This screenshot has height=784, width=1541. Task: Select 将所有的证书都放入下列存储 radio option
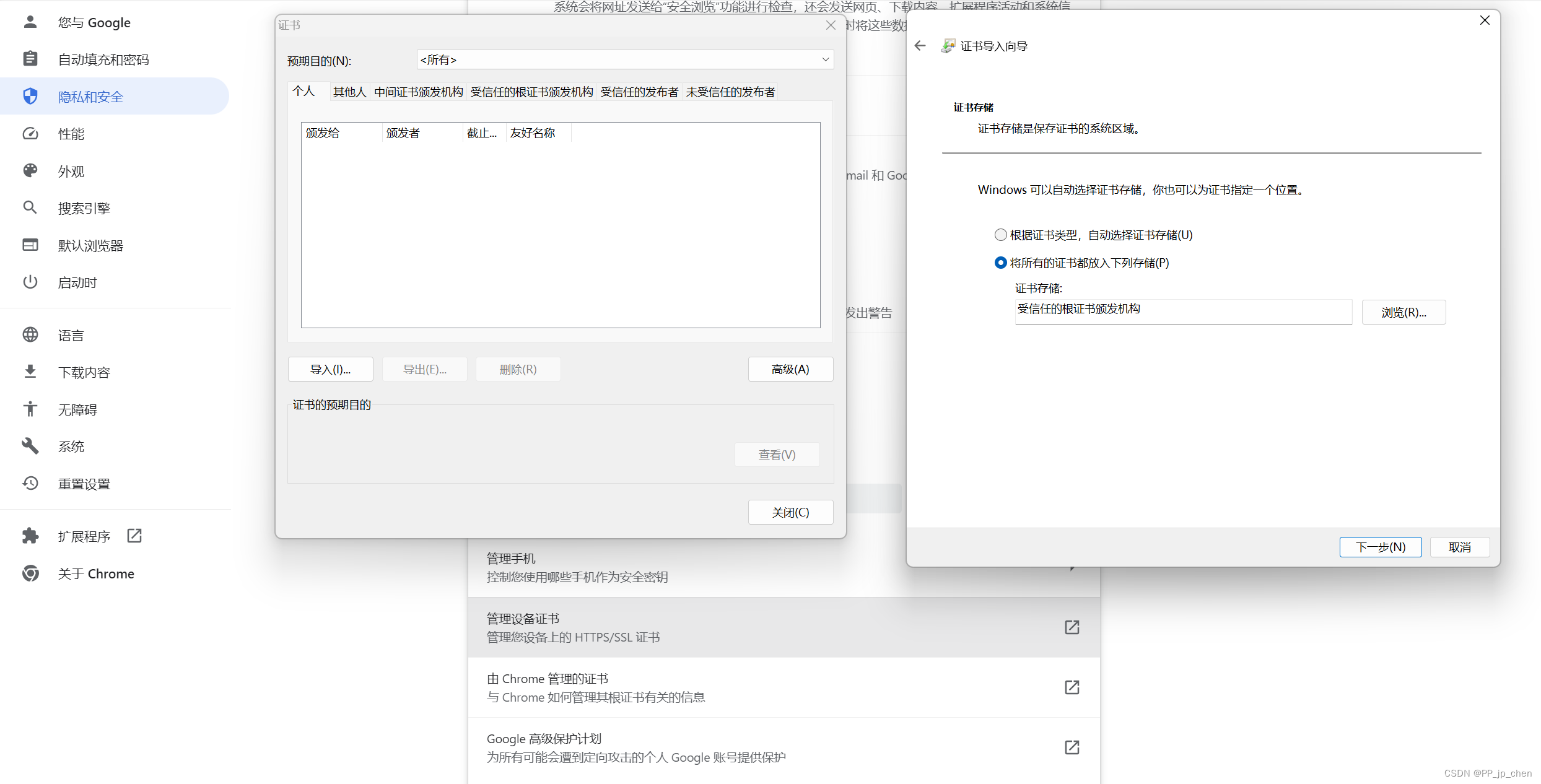coord(1000,263)
